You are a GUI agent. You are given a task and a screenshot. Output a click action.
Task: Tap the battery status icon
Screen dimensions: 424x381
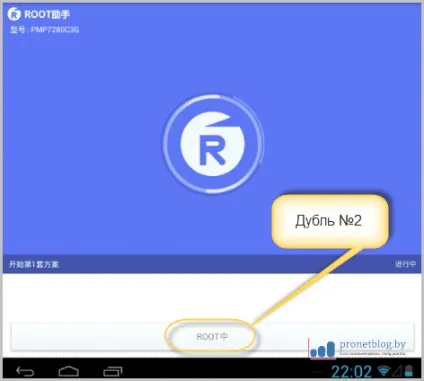click(409, 370)
